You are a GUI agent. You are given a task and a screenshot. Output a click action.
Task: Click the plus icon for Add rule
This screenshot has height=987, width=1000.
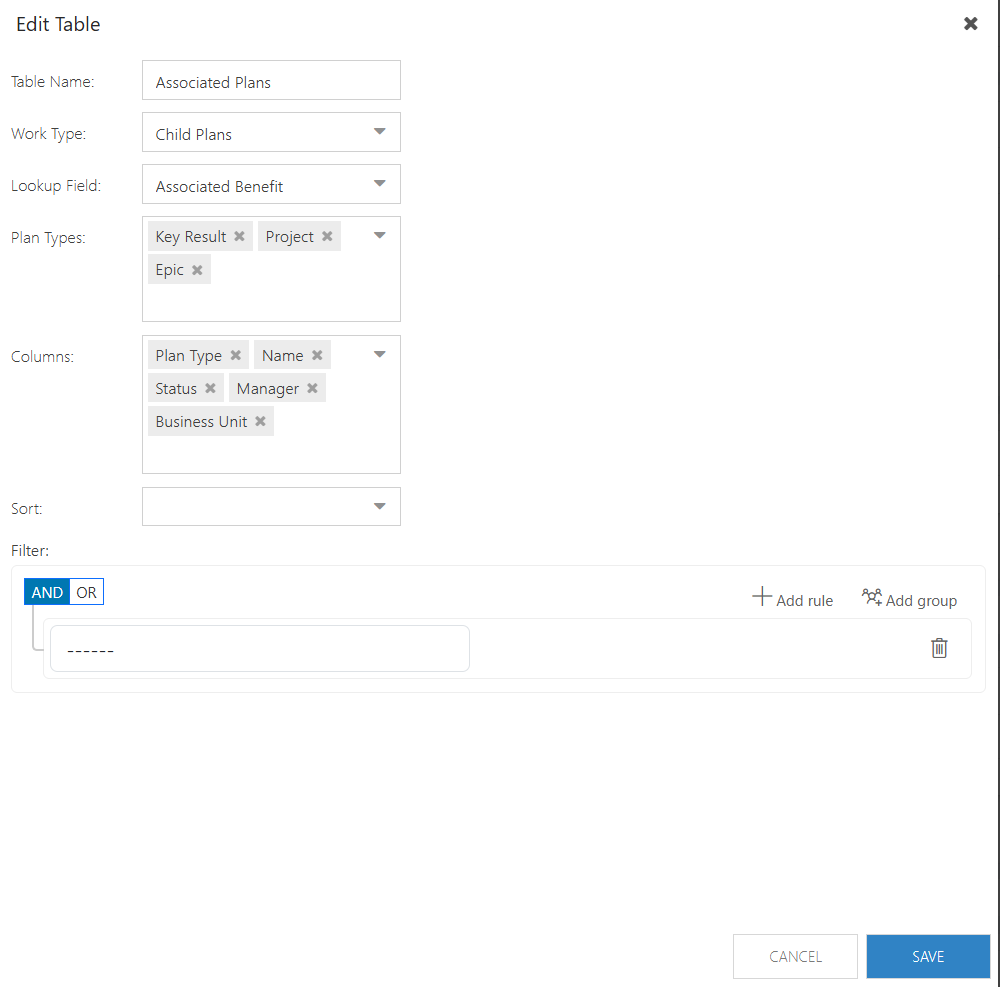(x=761, y=597)
